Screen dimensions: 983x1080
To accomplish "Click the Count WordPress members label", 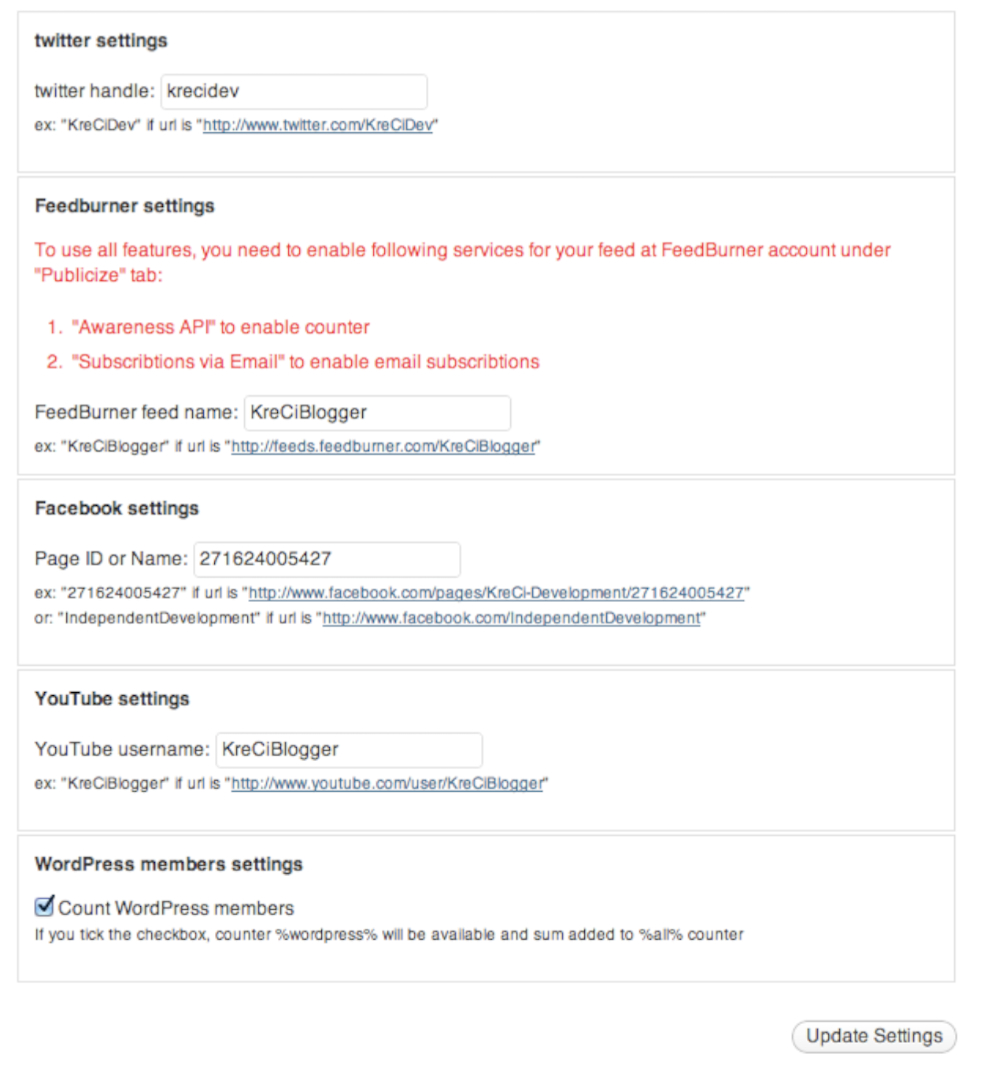I will pyautogui.click(x=176, y=908).
